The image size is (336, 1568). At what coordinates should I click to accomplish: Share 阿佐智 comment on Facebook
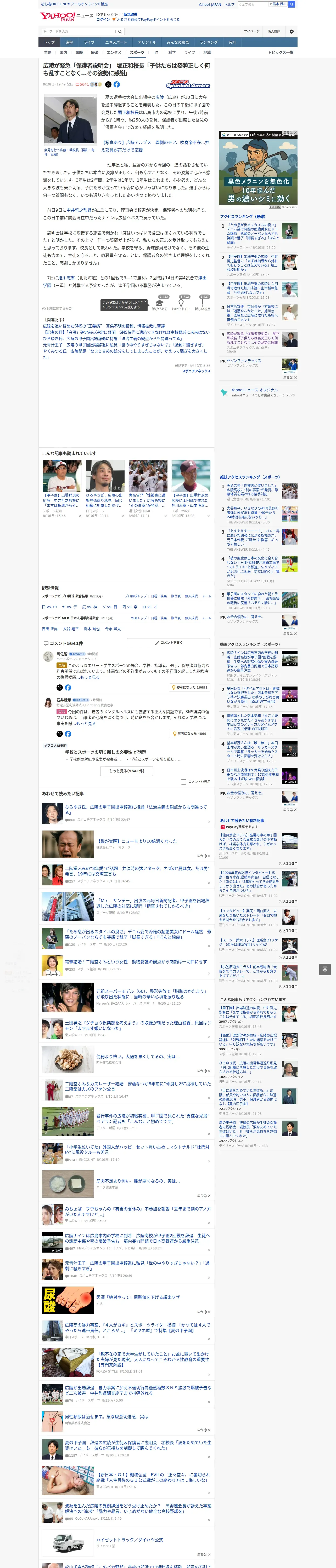[68, 688]
